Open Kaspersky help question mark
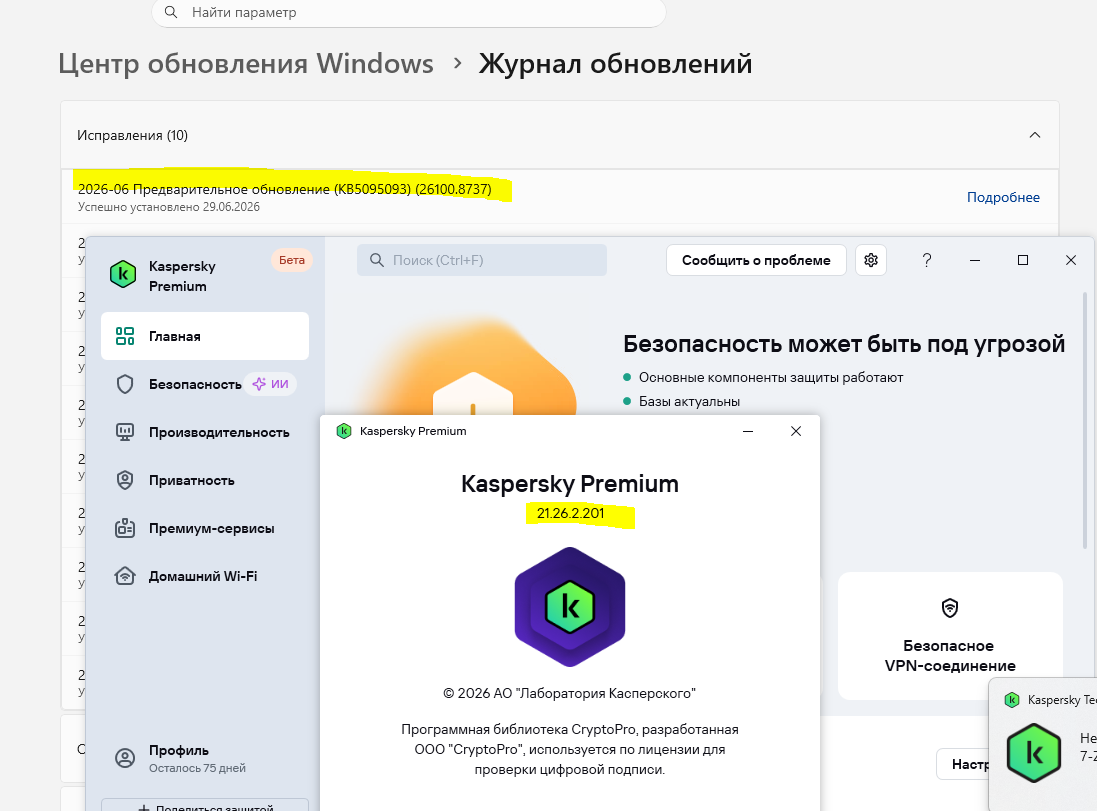1097x811 pixels. click(x=926, y=260)
